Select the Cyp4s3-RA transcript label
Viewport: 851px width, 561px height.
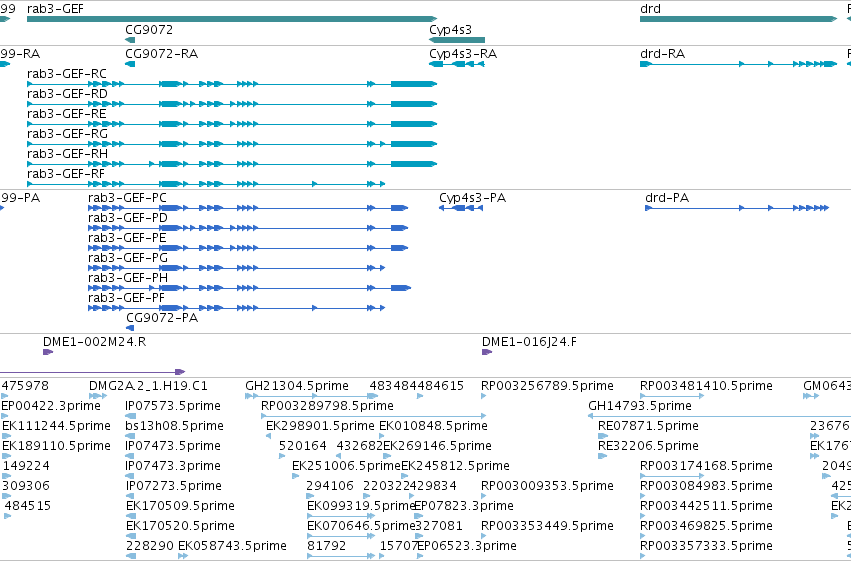pyautogui.click(x=463, y=54)
